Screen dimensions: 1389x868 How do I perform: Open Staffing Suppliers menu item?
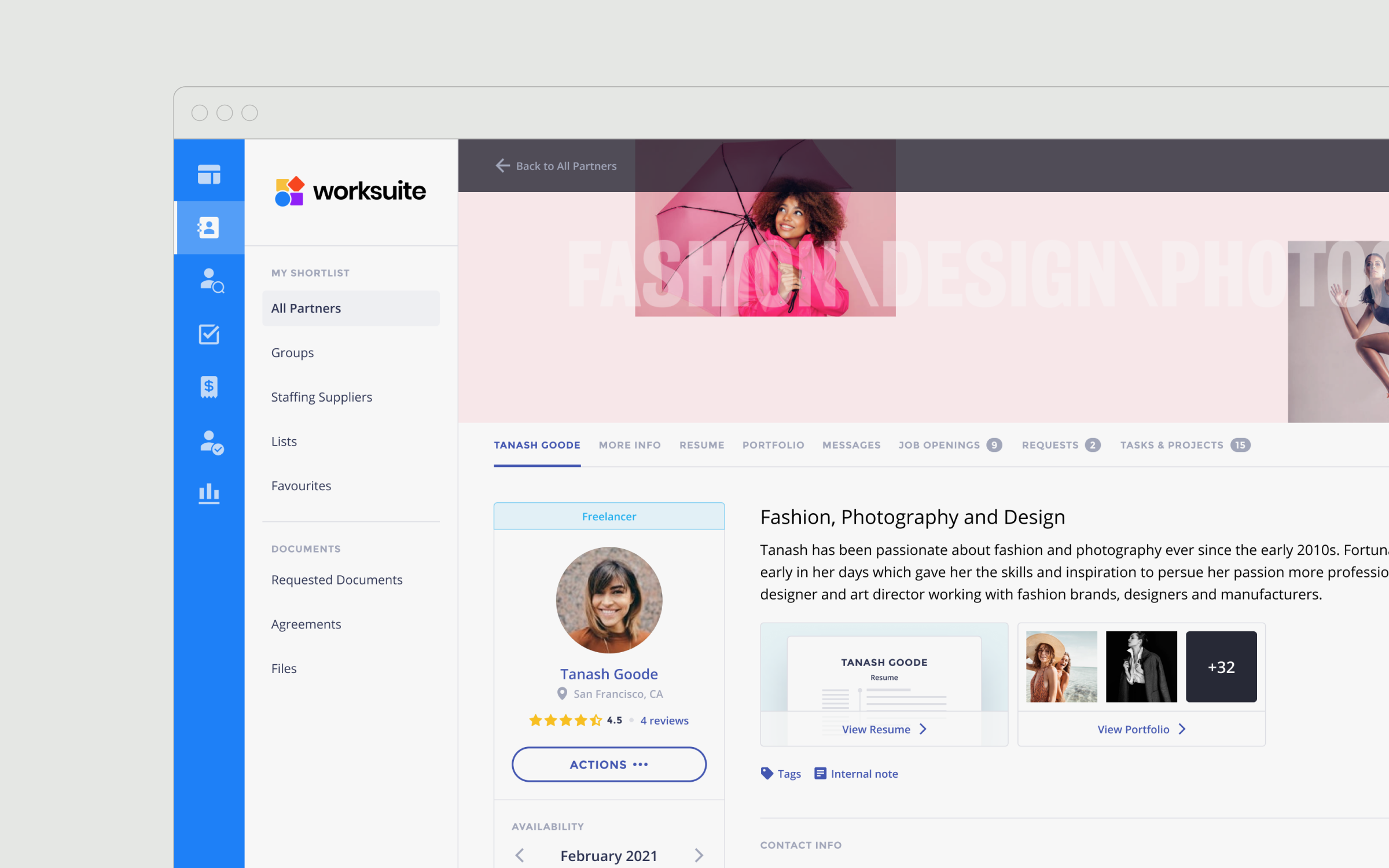tap(322, 398)
